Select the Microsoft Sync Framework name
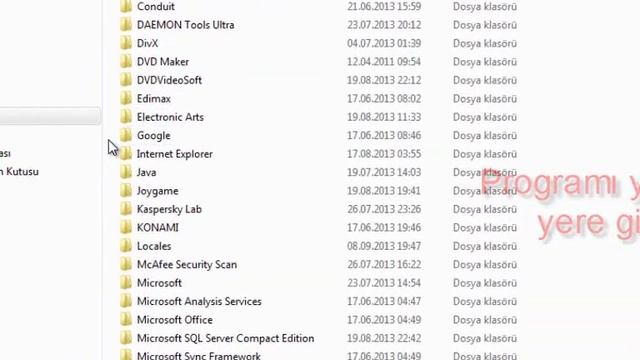 click(199, 356)
